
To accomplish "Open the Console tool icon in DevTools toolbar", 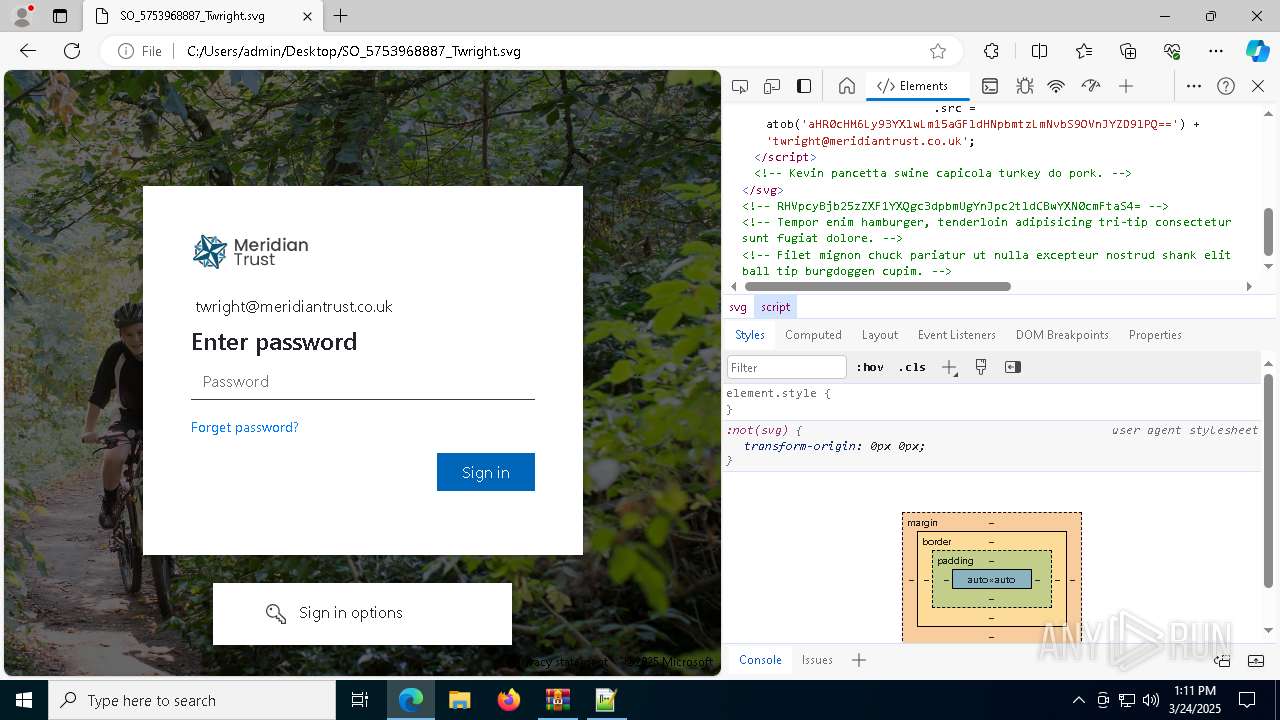I will pos(990,86).
